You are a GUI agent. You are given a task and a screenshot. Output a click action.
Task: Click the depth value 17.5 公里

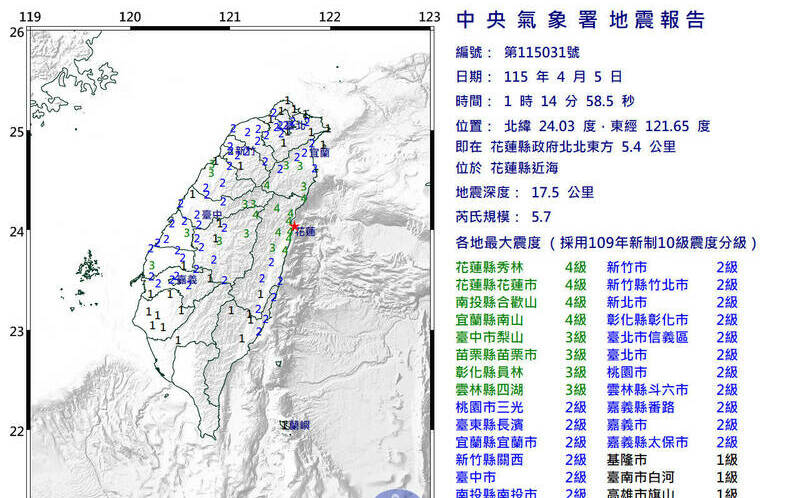[563, 192]
